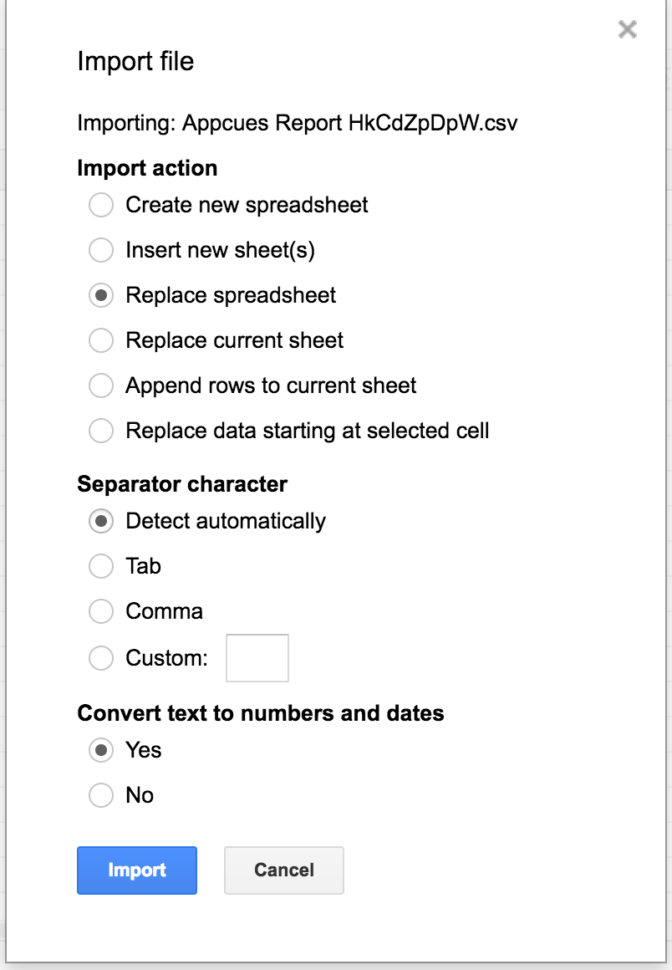Click inside the custom separator text field
672x970 pixels.
257,658
